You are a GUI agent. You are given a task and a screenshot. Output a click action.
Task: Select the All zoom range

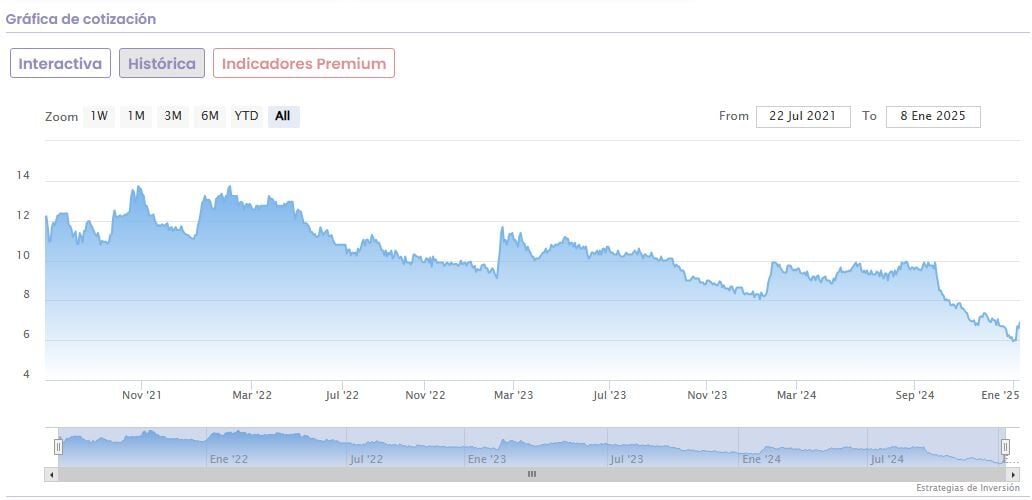pyautogui.click(x=283, y=116)
